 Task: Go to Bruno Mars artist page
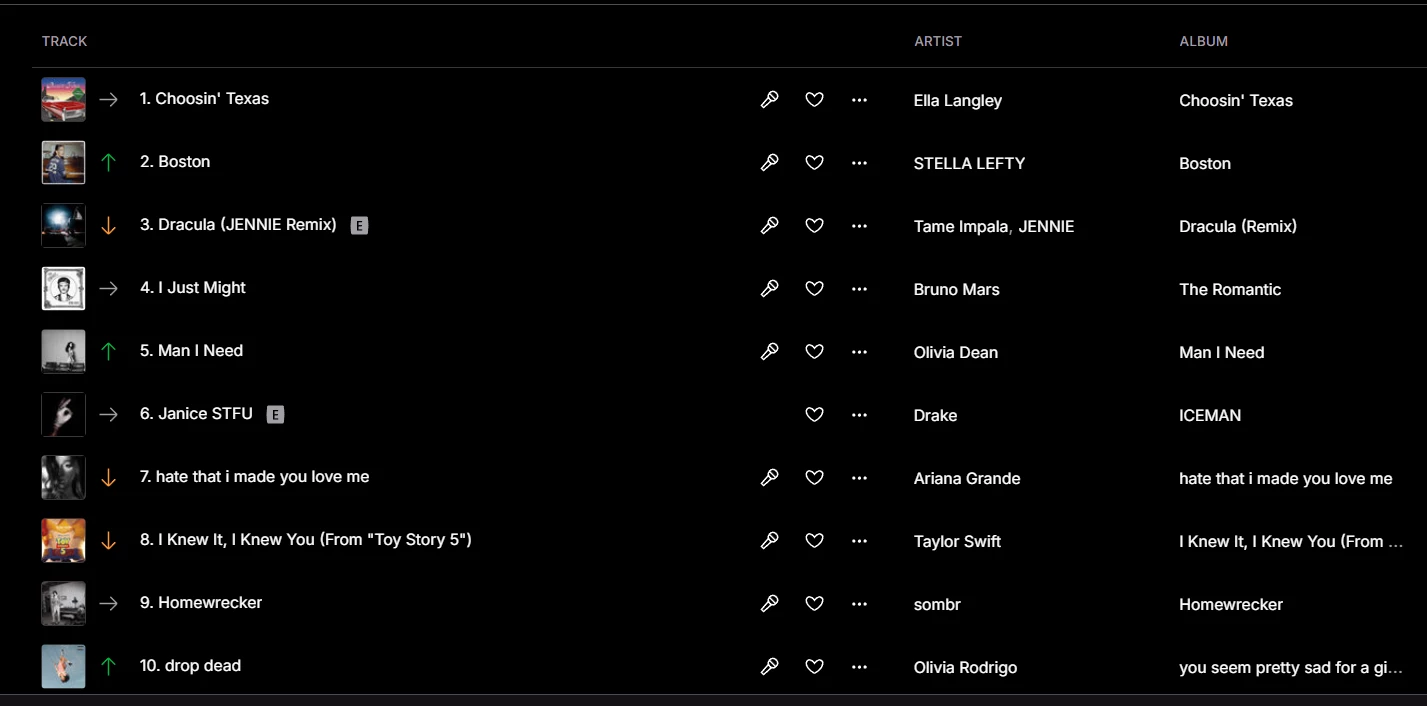click(956, 289)
